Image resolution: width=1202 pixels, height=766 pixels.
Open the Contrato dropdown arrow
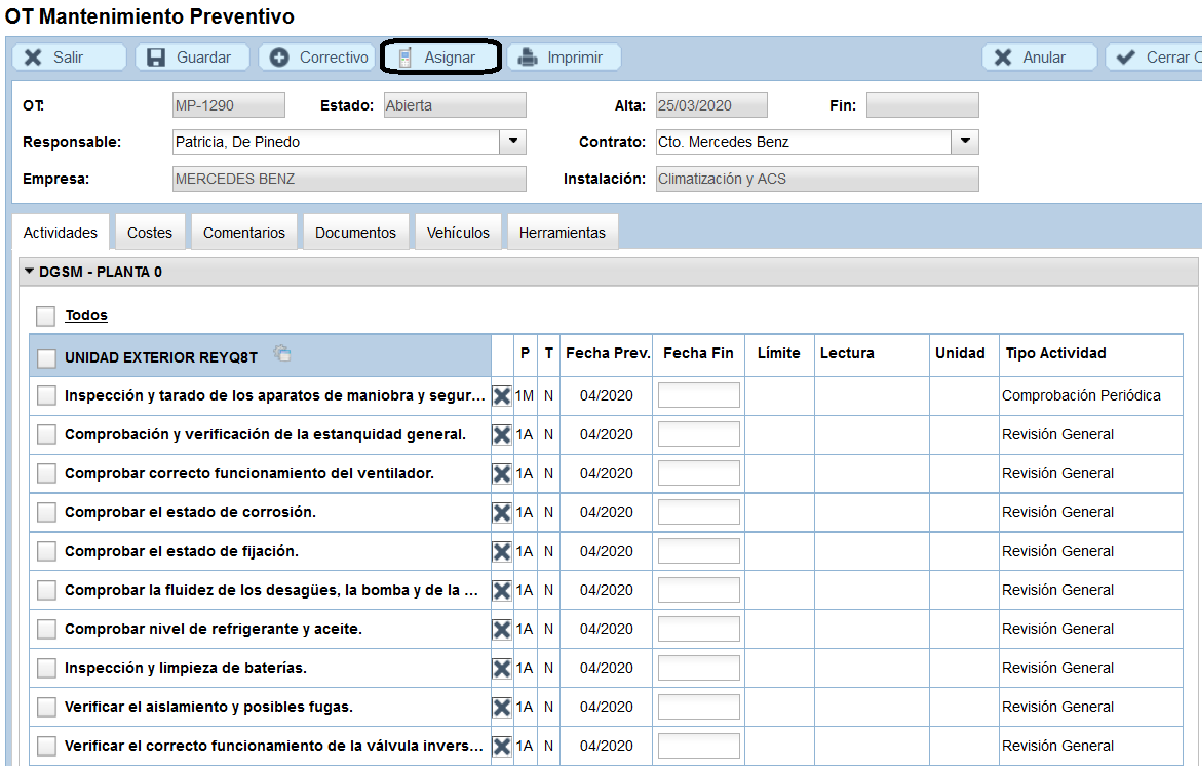click(965, 142)
